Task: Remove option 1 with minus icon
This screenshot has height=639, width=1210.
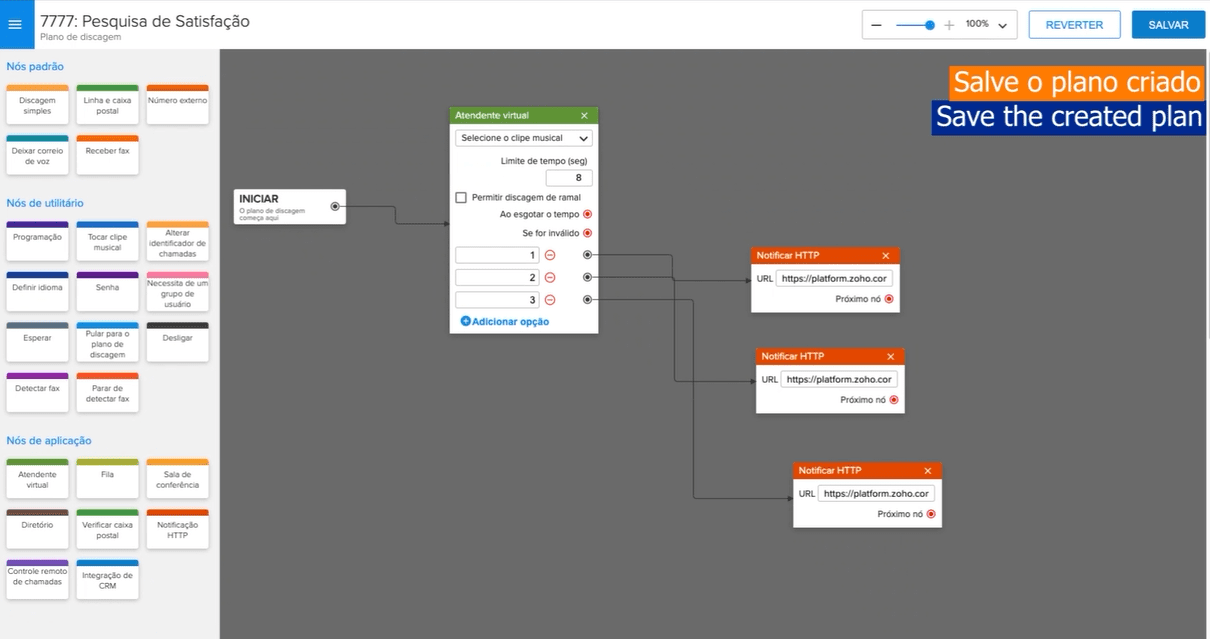Action: click(549, 255)
